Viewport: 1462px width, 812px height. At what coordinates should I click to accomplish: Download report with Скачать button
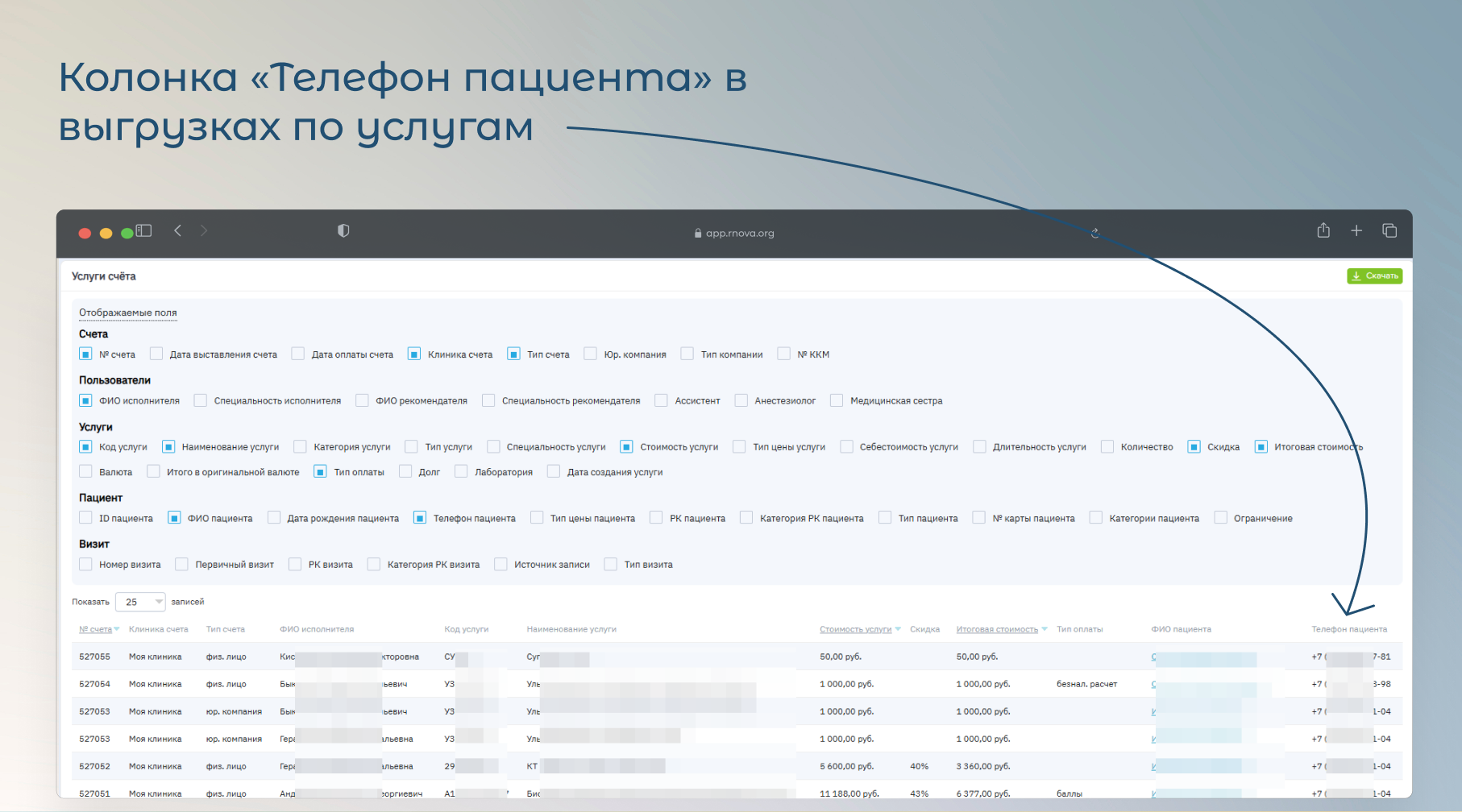tap(1374, 276)
